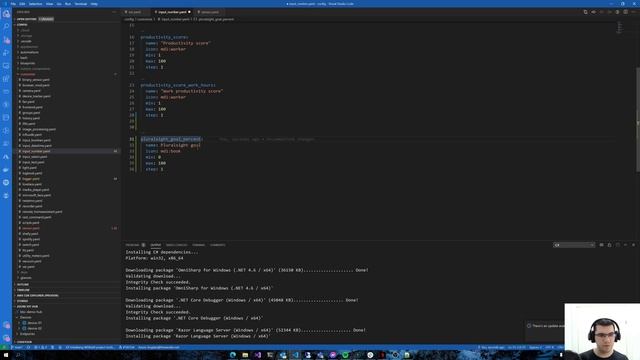
Task: Switch to the sensor.yaml editor tab
Action: coord(209,12)
